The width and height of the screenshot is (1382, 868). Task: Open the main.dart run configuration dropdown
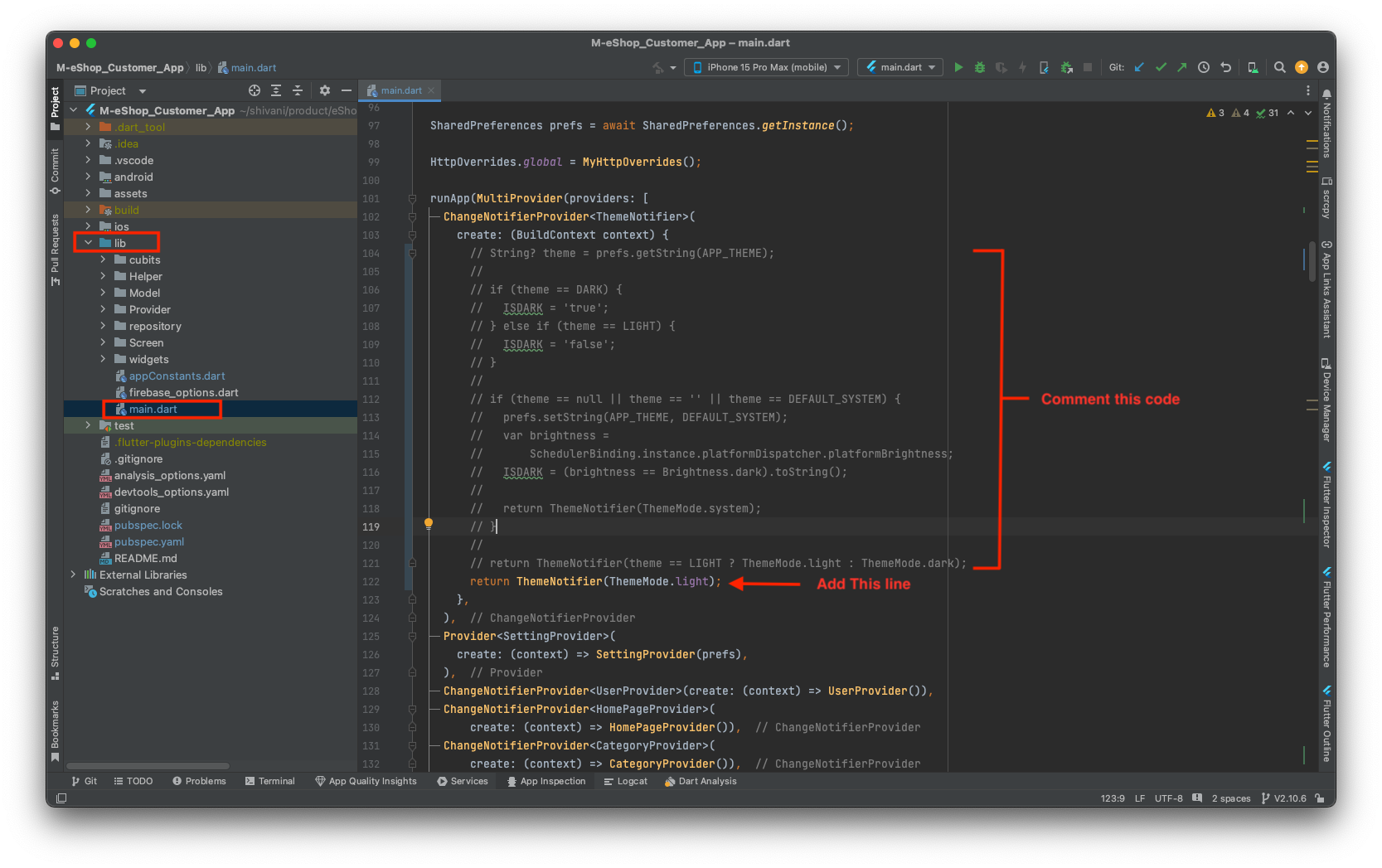[x=900, y=67]
